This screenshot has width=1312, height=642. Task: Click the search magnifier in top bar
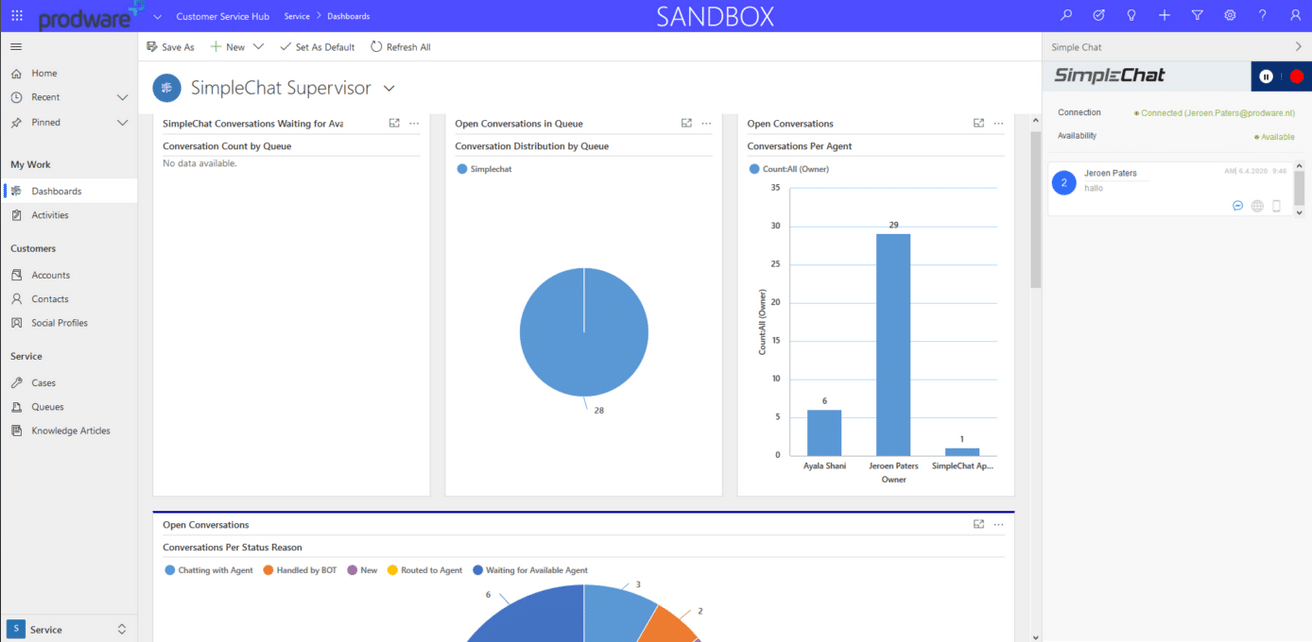coord(1066,16)
